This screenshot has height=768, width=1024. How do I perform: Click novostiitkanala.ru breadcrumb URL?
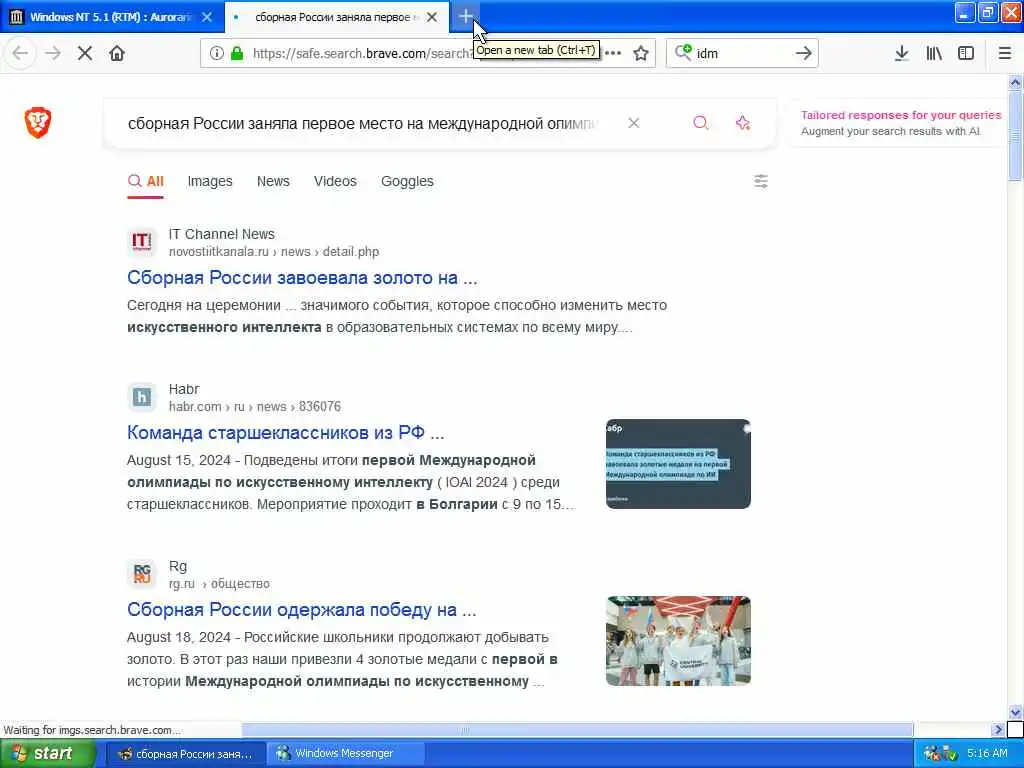tap(274, 251)
